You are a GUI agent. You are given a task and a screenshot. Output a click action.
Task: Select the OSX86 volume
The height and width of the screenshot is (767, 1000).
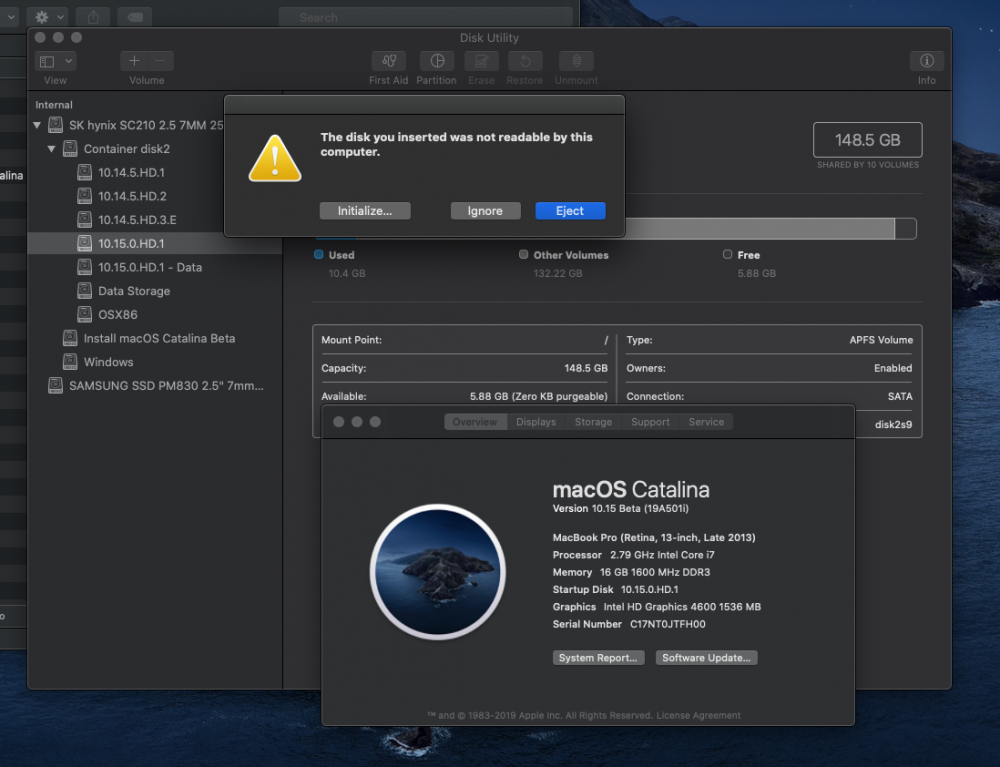[117, 314]
